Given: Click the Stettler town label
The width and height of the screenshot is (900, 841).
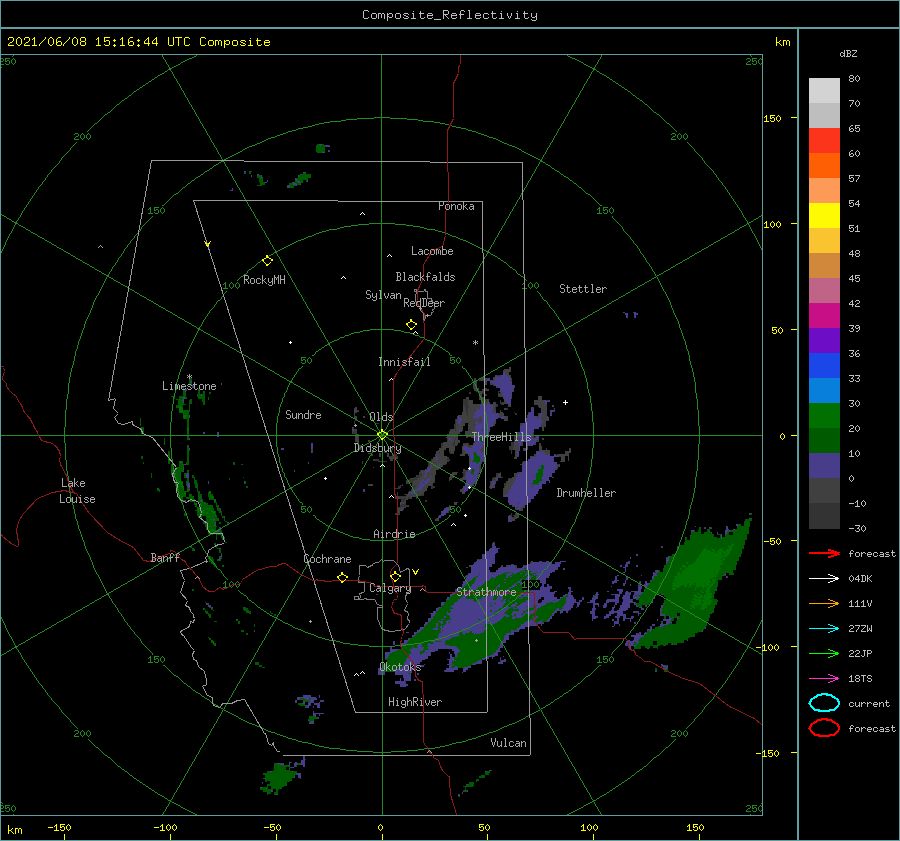Looking at the screenshot, I should (x=583, y=289).
